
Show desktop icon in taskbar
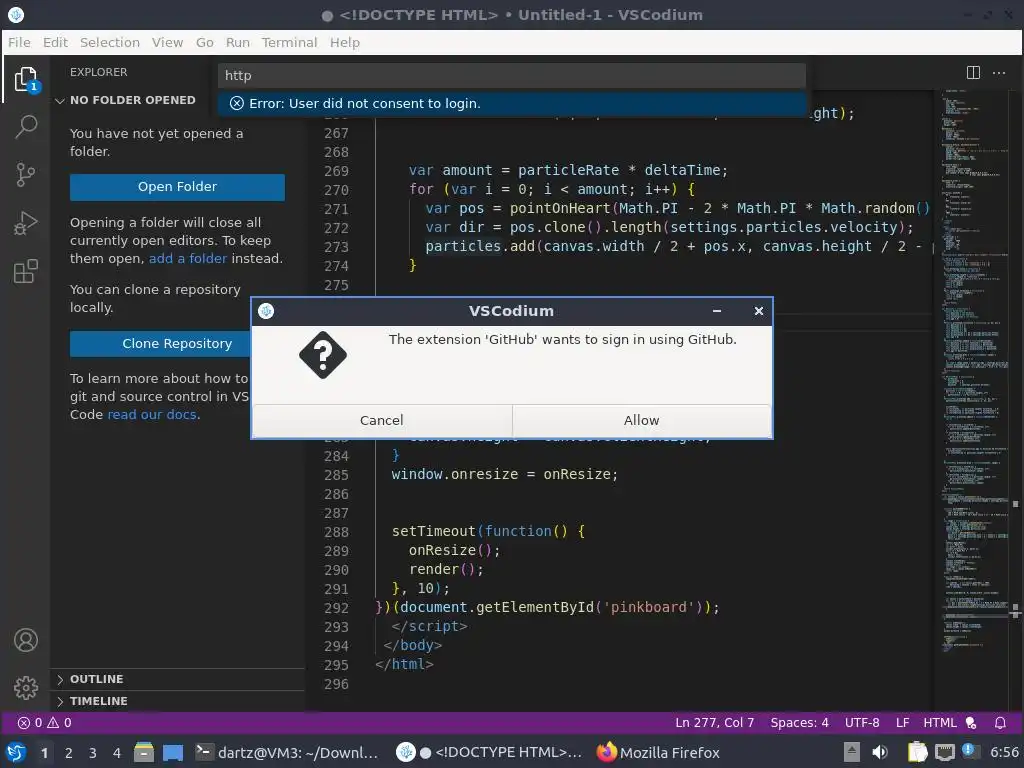(172, 752)
